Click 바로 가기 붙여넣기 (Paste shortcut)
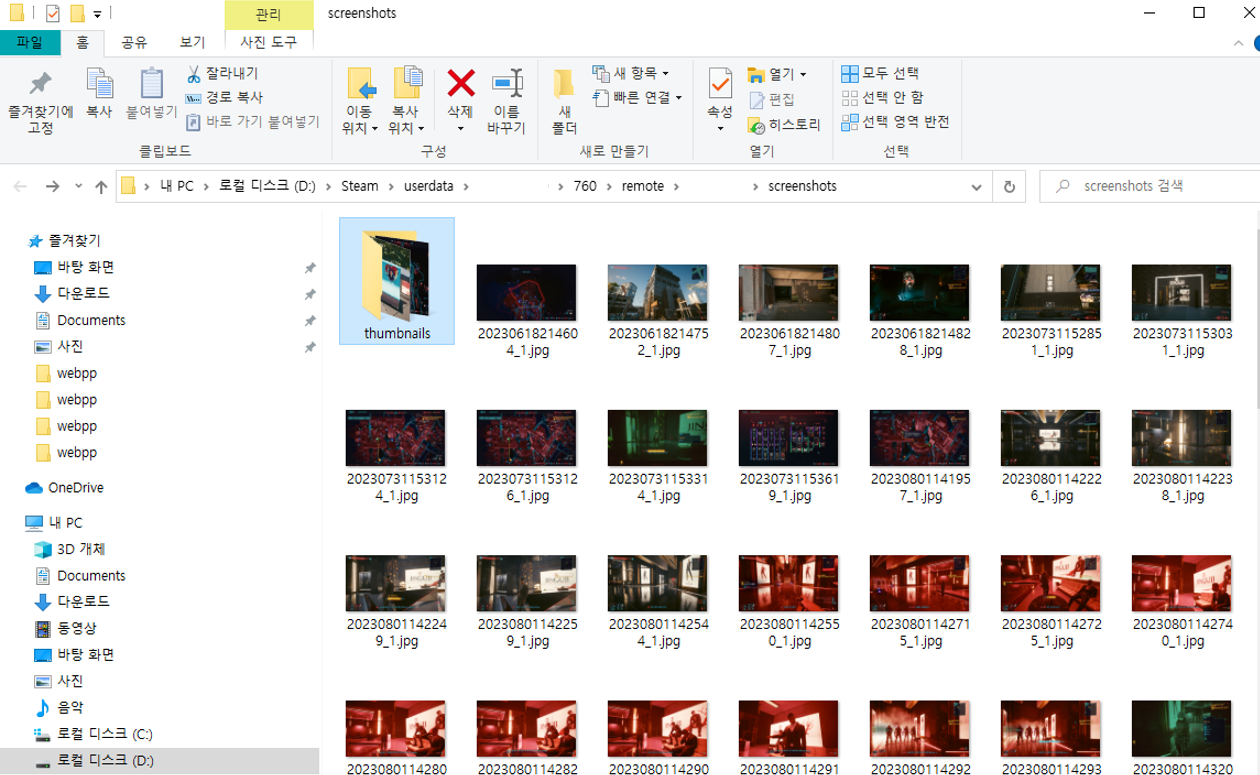The height and width of the screenshot is (775, 1260). pyautogui.click(x=253, y=122)
